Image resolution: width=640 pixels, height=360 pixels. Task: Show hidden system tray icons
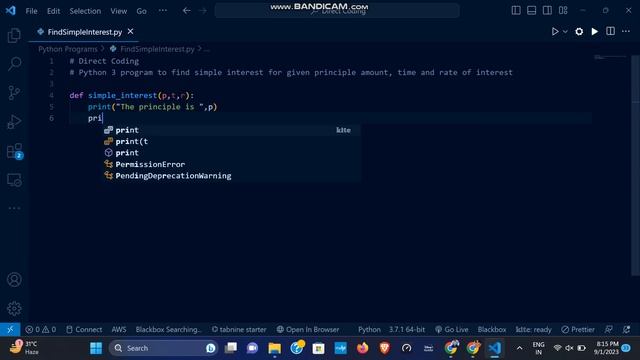[x=519, y=348]
